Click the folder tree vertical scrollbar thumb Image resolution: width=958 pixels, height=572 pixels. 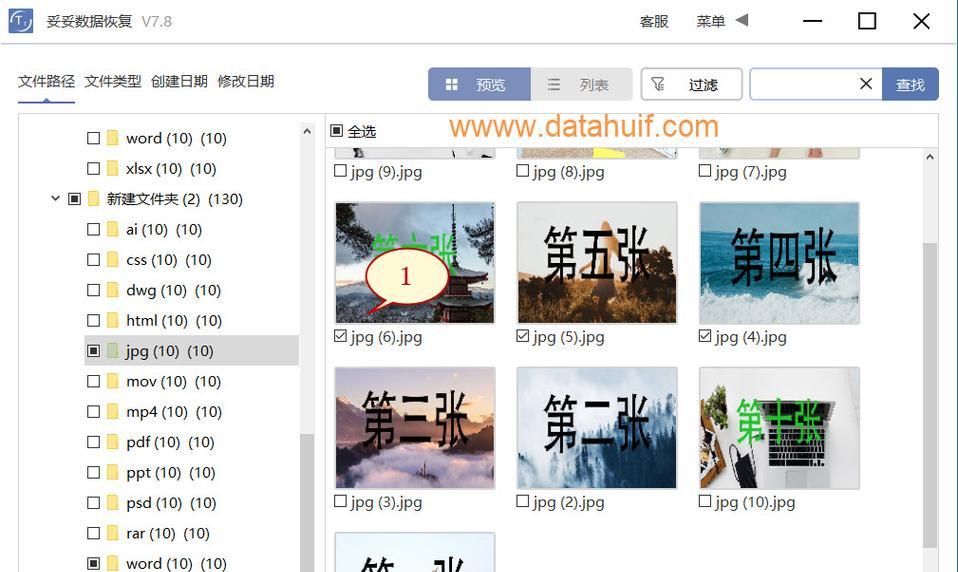[307, 502]
